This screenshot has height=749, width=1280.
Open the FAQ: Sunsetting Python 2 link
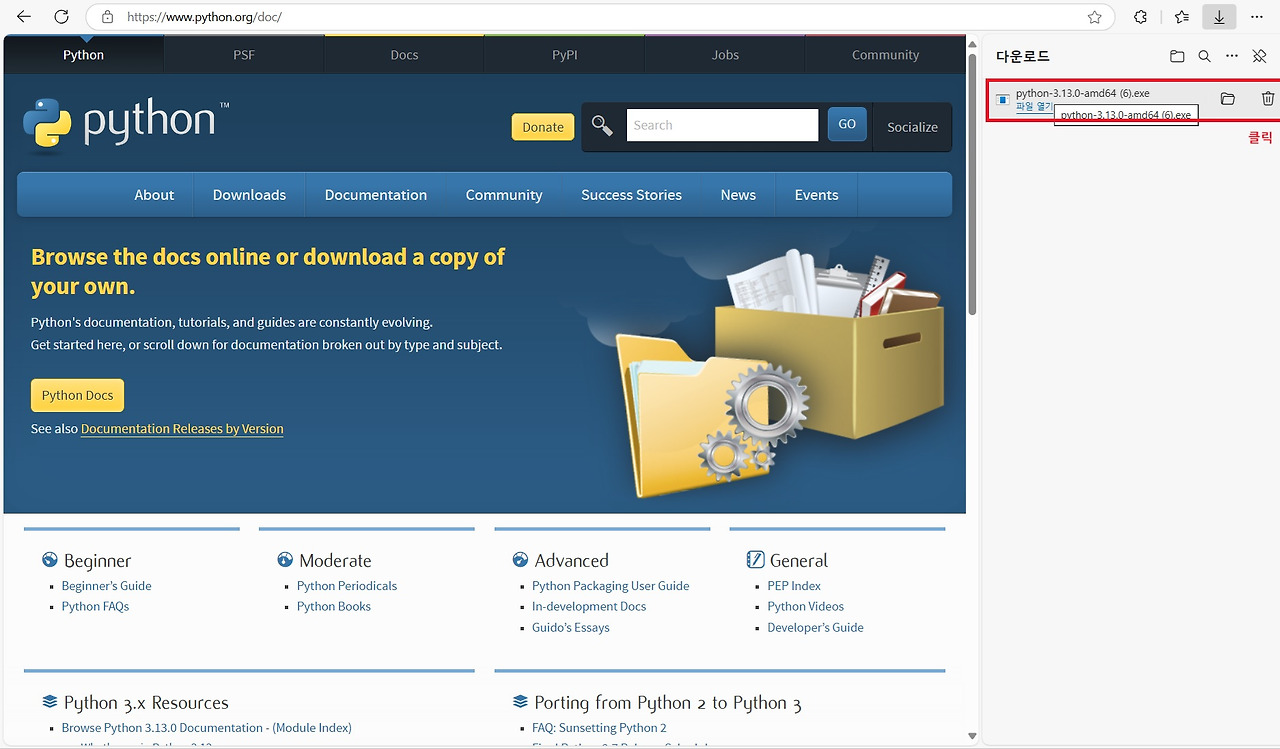[599, 728]
